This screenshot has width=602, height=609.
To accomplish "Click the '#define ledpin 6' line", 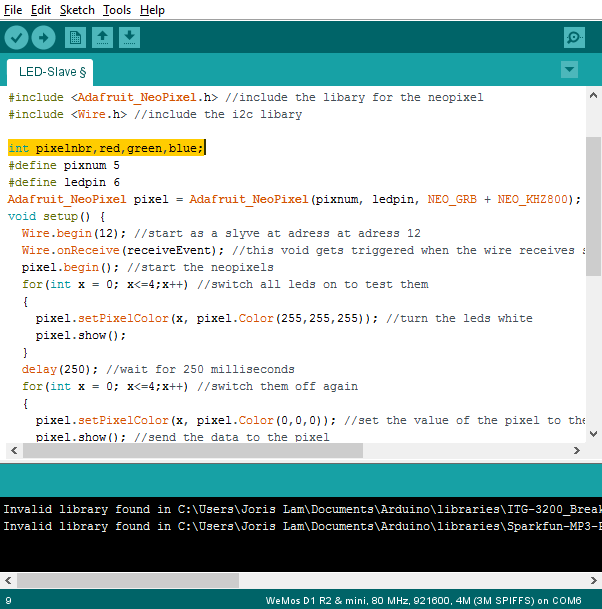I will point(64,182).
